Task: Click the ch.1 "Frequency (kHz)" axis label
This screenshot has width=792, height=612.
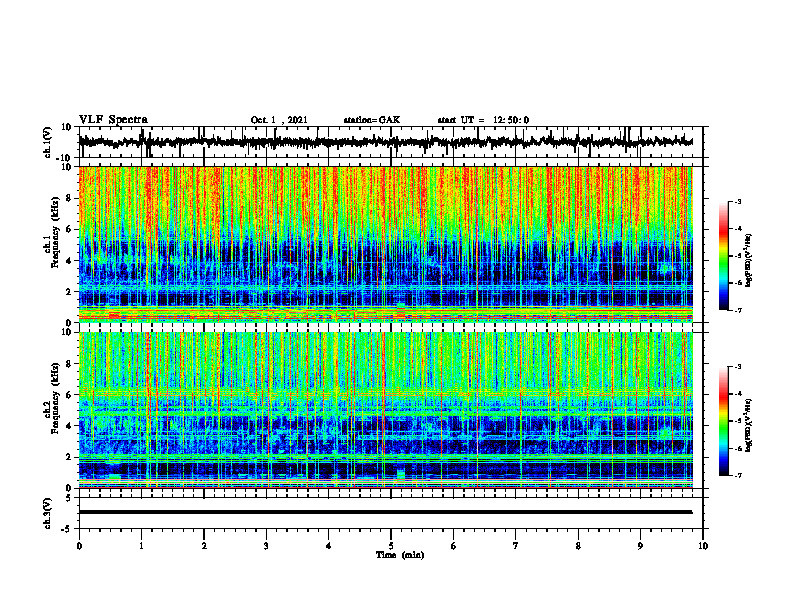Action: tap(56, 233)
